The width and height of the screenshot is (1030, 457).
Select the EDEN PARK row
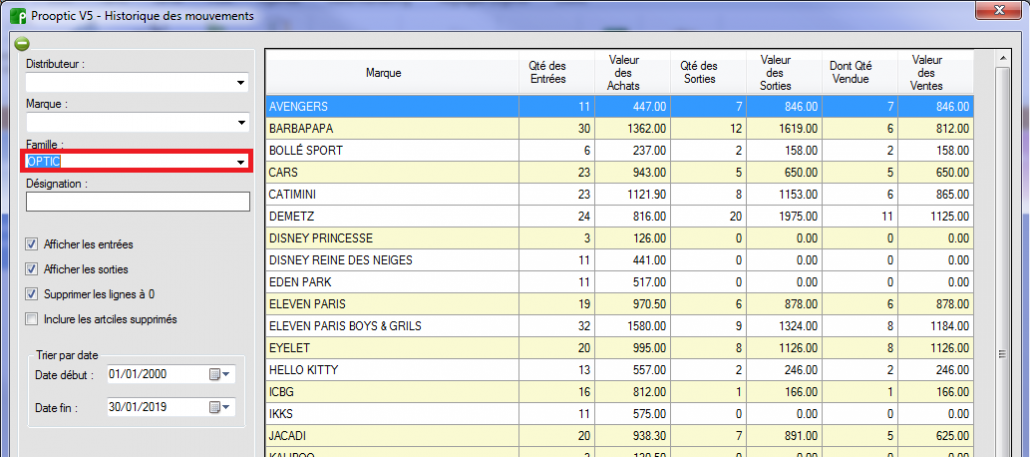[619, 282]
